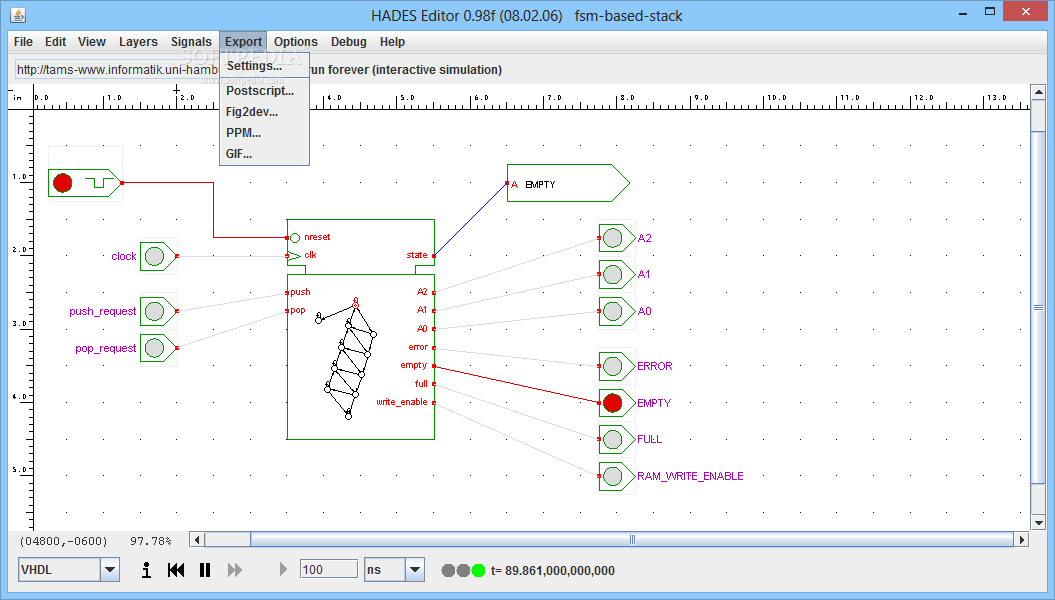Image resolution: width=1055 pixels, height=600 pixels.
Task: Open the VHDL combo box arrow
Action: pos(110,570)
